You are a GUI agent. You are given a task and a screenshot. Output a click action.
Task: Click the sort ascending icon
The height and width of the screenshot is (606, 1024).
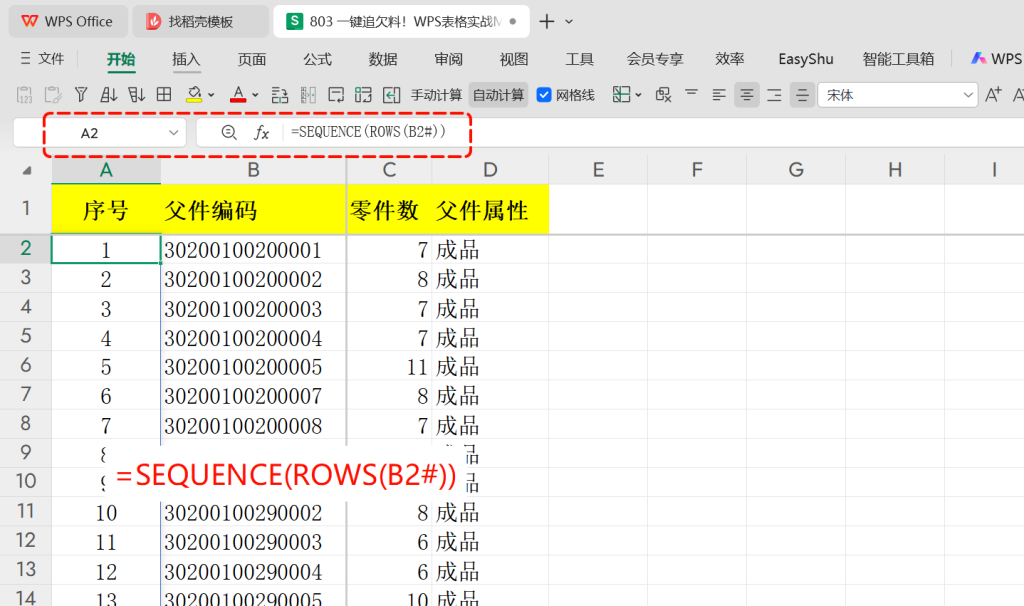click(x=108, y=95)
